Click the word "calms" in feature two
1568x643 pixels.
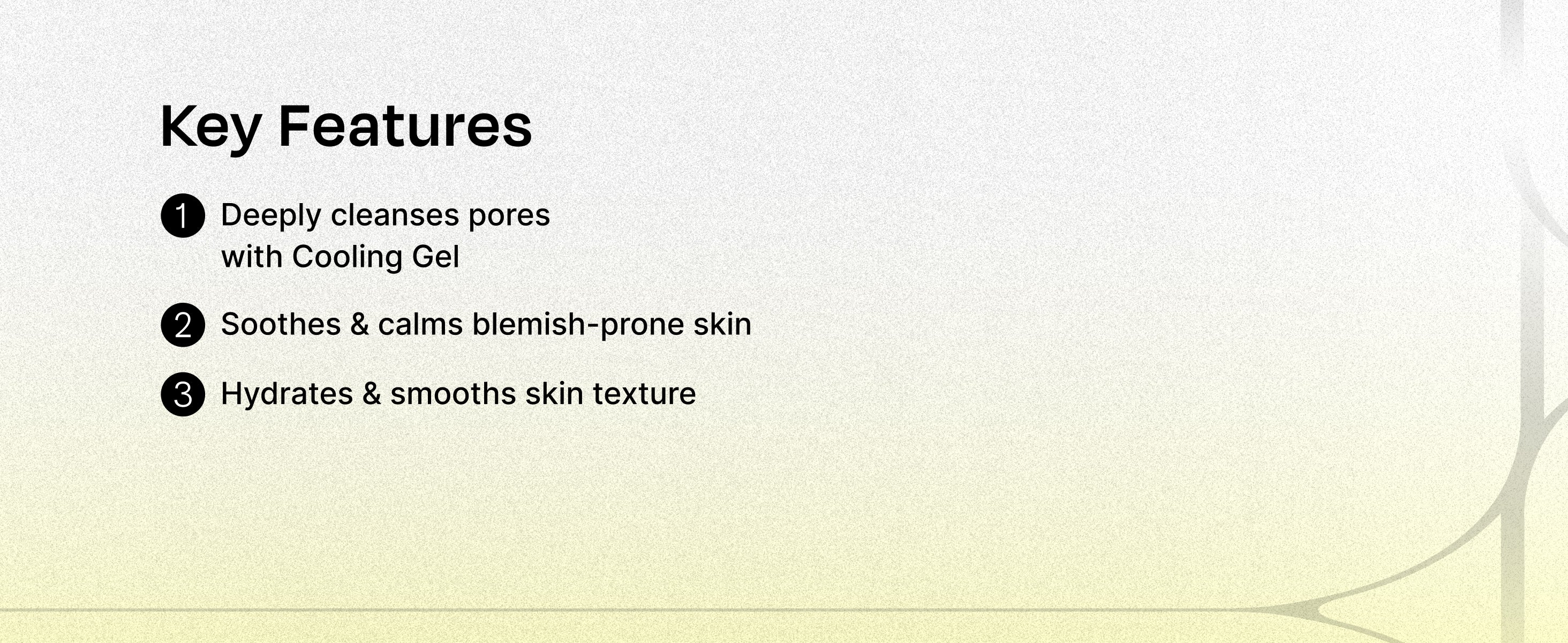tap(420, 324)
